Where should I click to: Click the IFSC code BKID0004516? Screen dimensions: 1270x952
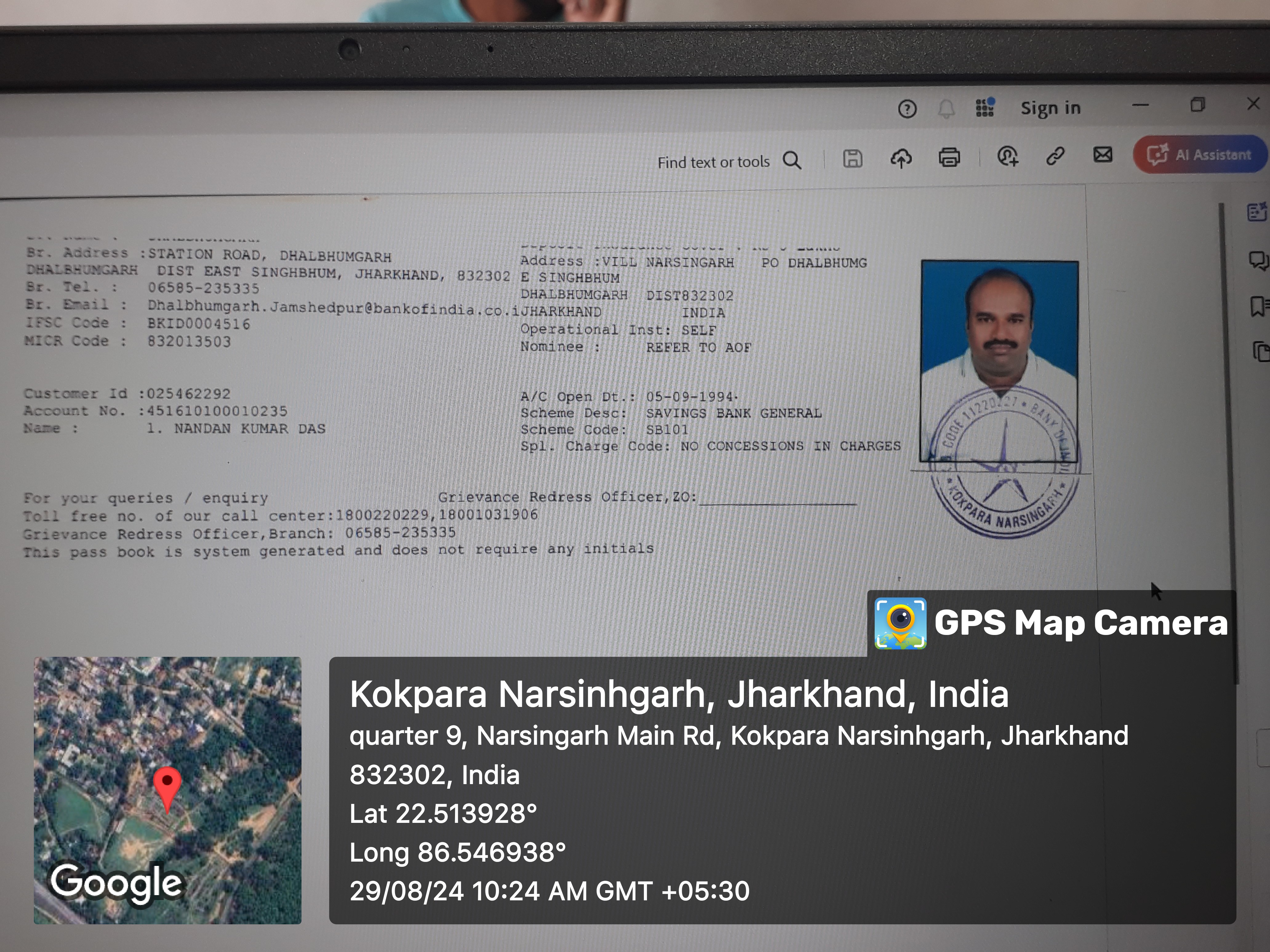point(199,324)
